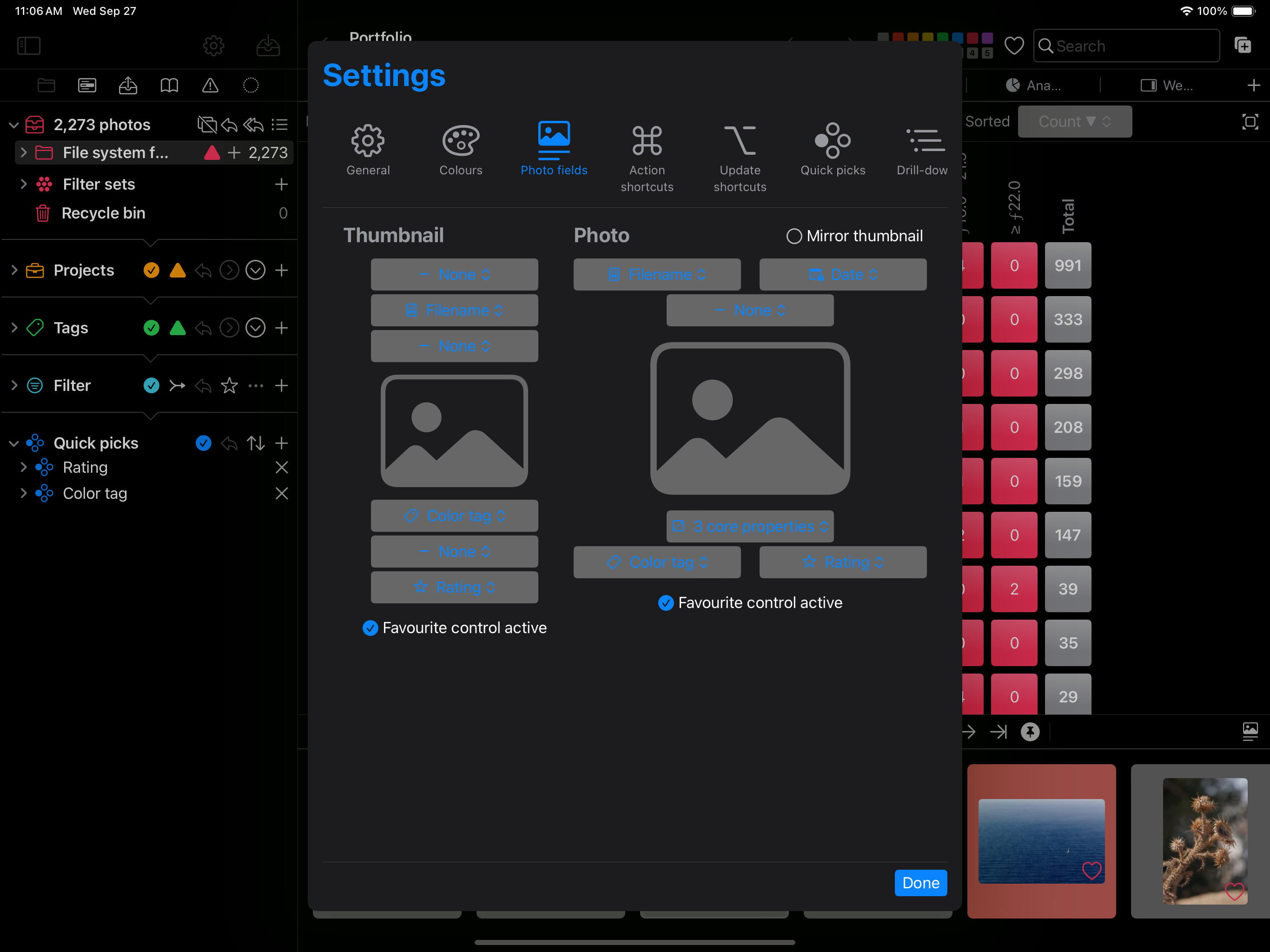The image size is (1270, 952).
Task: Click the red triangle on File system row
Action: [212, 153]
